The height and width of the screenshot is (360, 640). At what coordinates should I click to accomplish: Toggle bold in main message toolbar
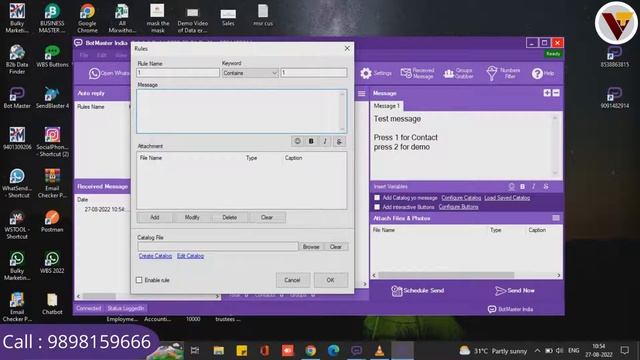(x=522, y=187)
